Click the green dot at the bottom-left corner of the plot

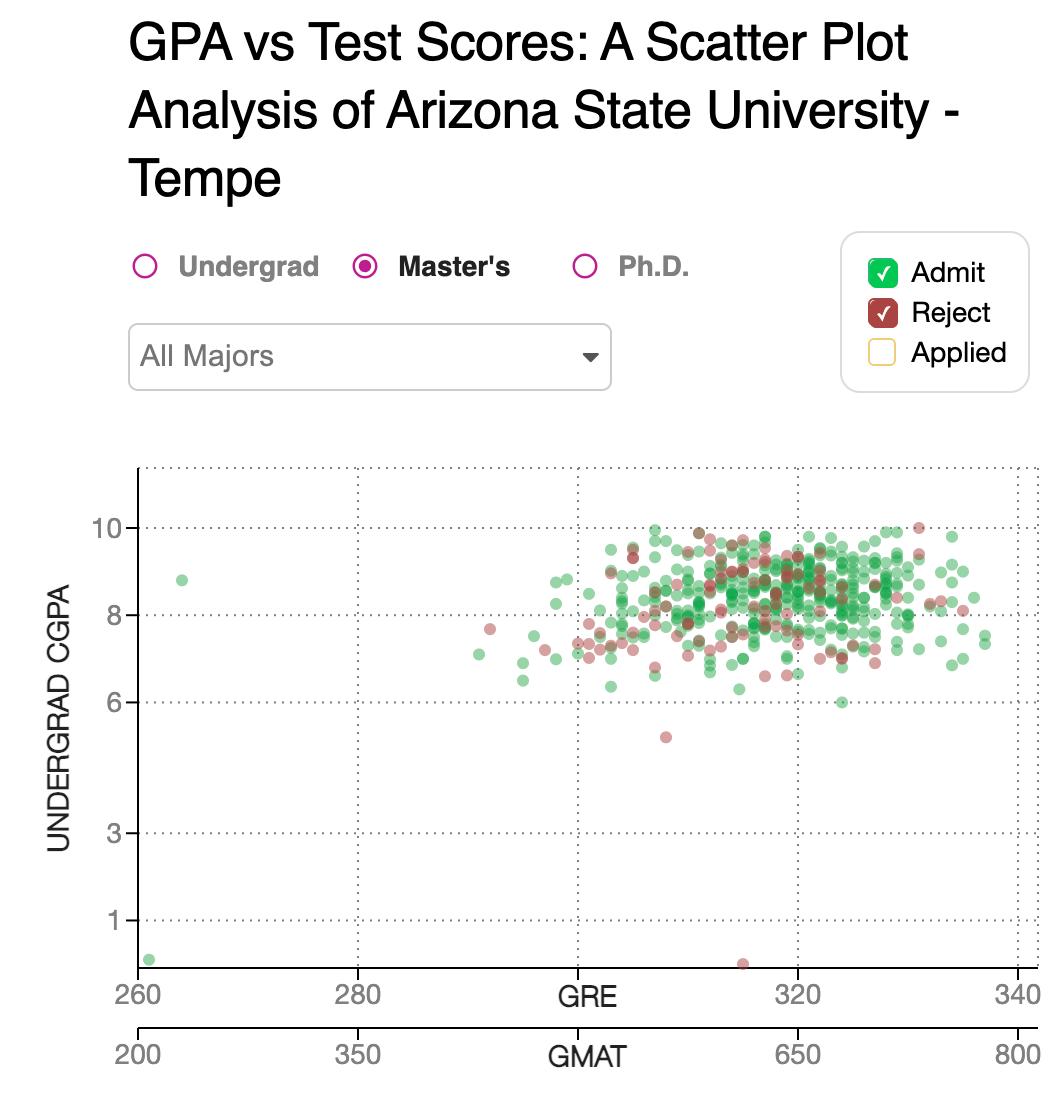coord(149,960)
